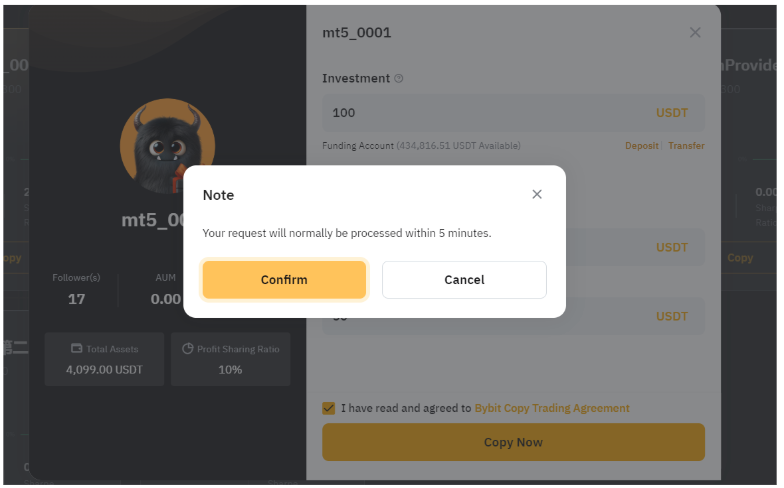Close the mt5_0001 copy panel
Screen dimensions: 784x488
coord(696,33)
